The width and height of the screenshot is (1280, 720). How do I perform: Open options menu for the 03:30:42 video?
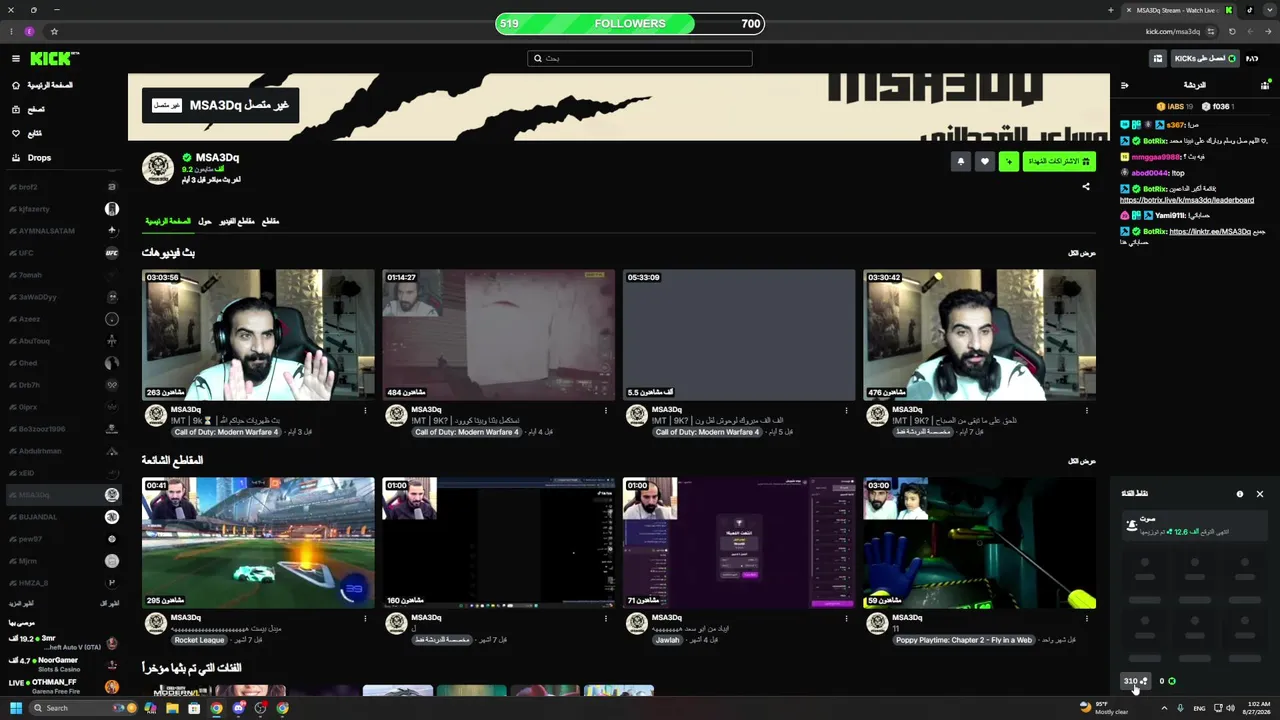1087,410
